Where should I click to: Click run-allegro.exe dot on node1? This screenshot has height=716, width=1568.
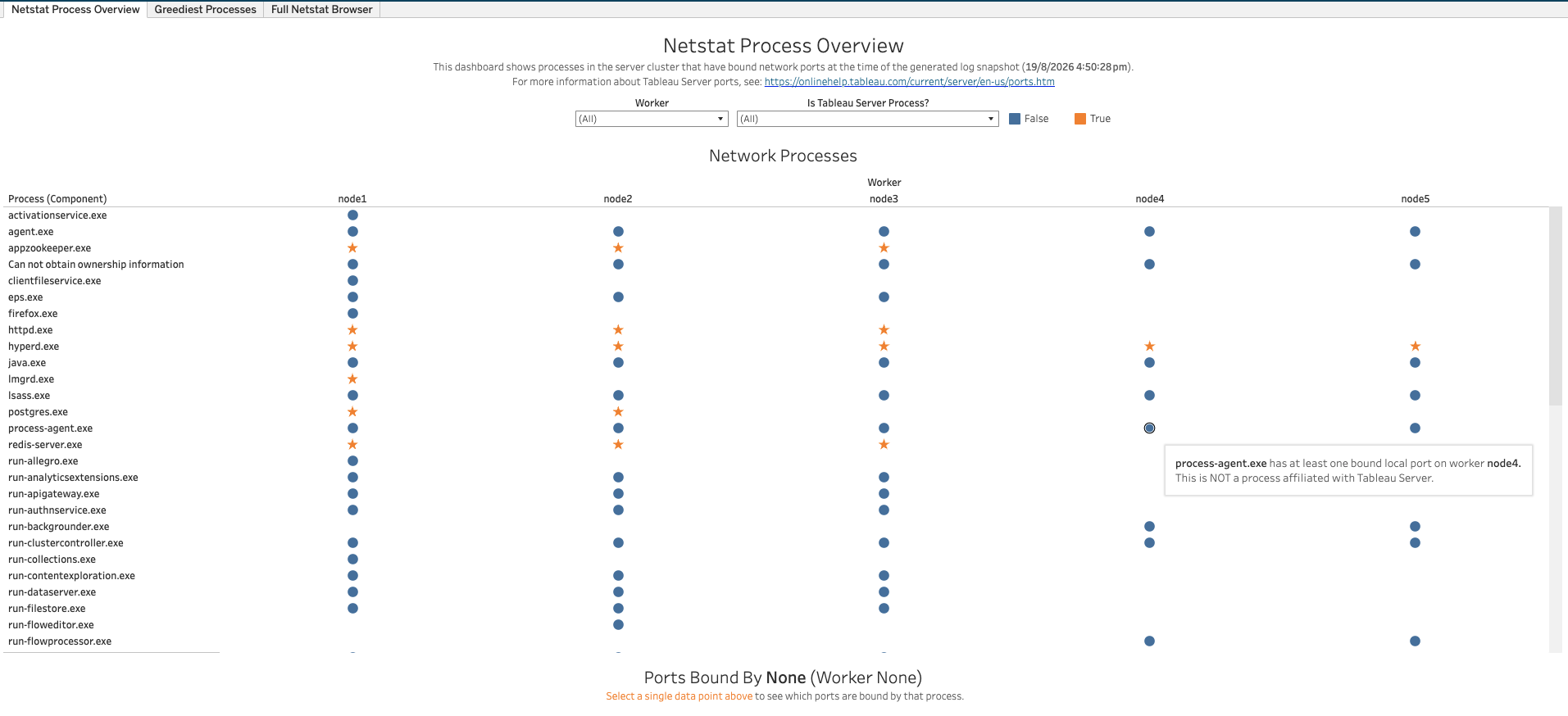(x=352, y=461)
